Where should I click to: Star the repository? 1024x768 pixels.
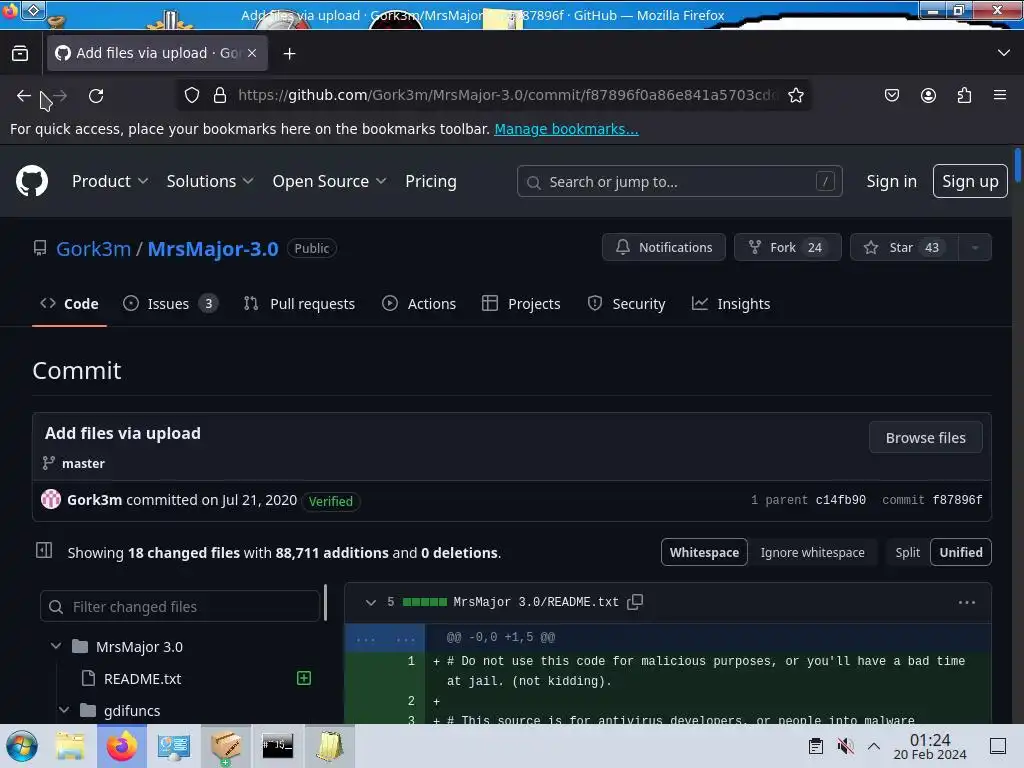pos(904,248)
